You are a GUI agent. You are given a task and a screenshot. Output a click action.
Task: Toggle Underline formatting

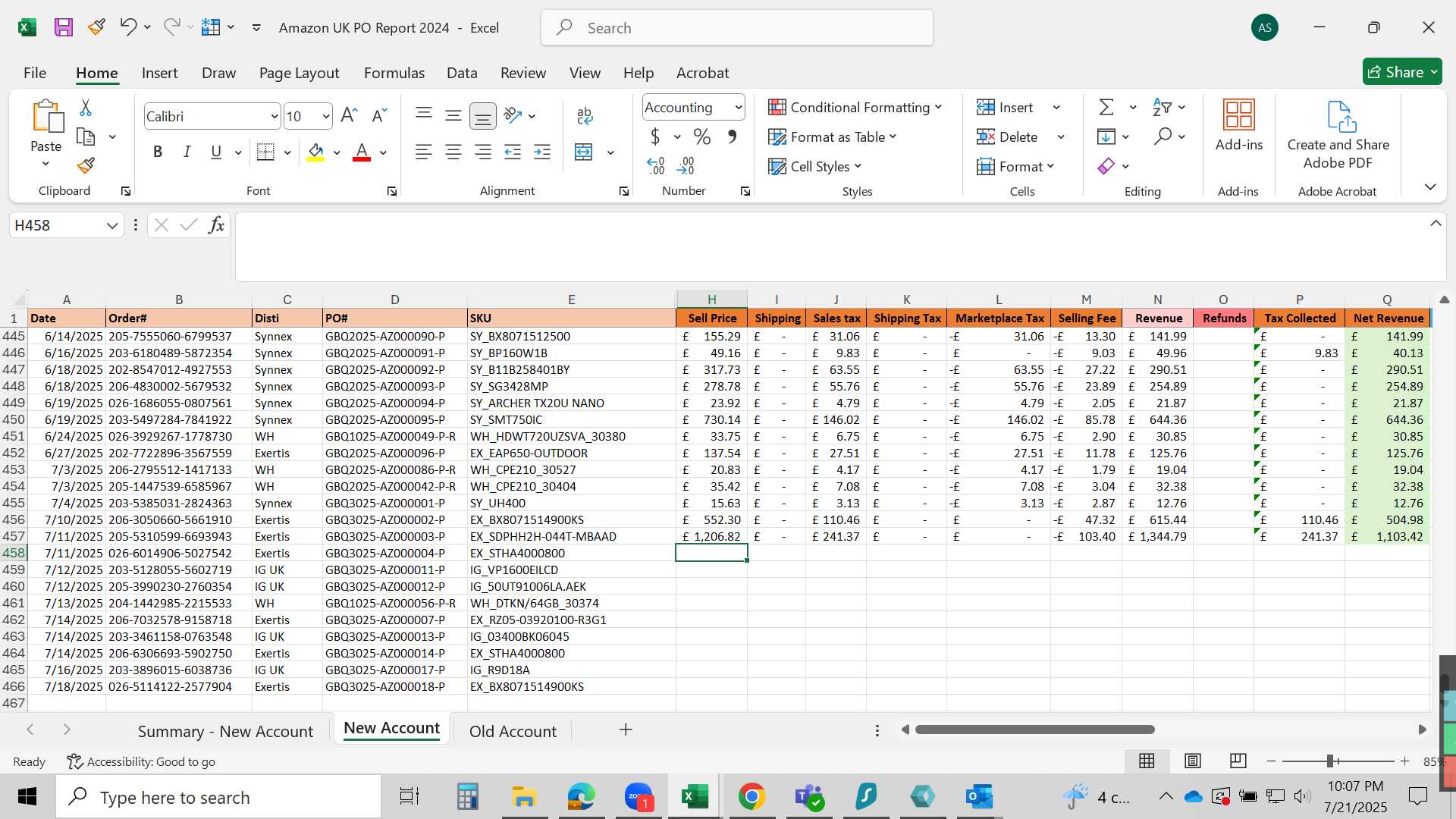tap(216, 152)
